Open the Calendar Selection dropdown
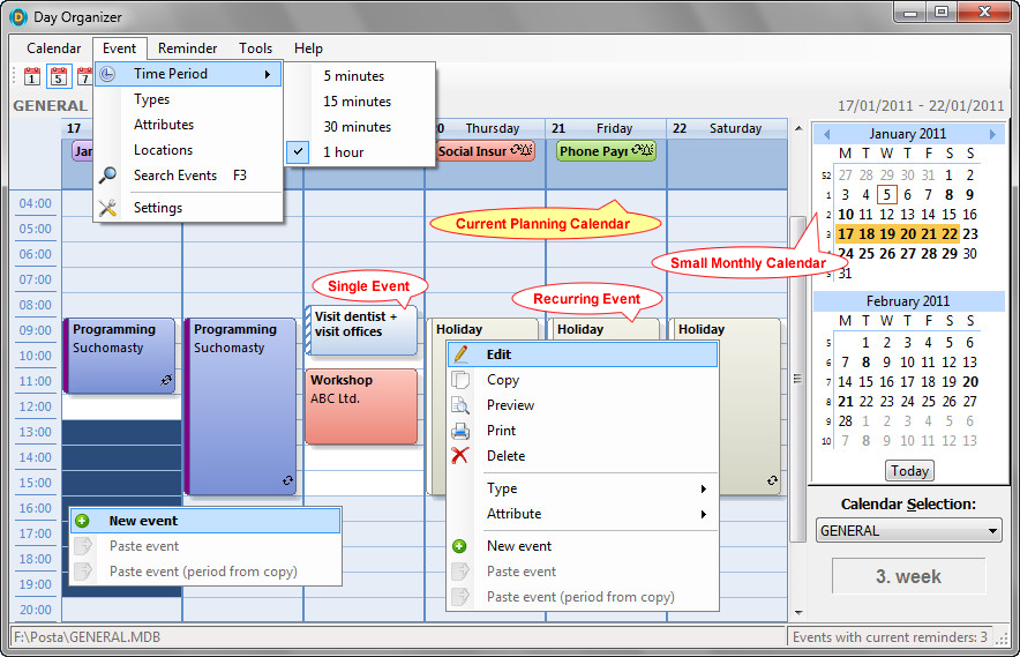This screenshot has width=1020, height=657. [994, 530]
